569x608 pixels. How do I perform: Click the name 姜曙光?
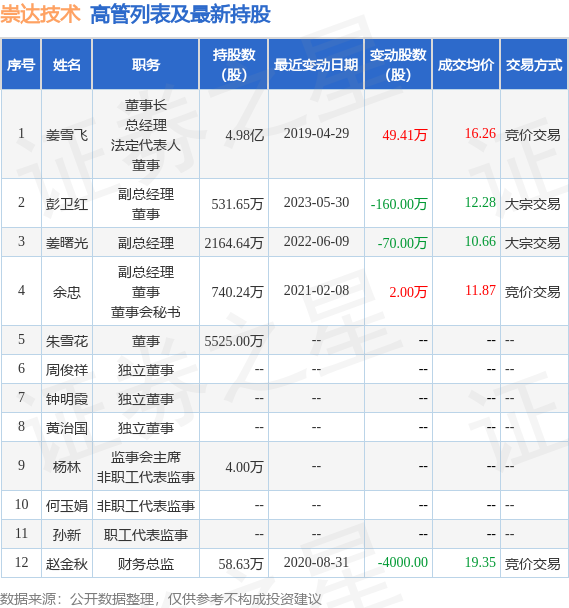(x=67, y=243)
